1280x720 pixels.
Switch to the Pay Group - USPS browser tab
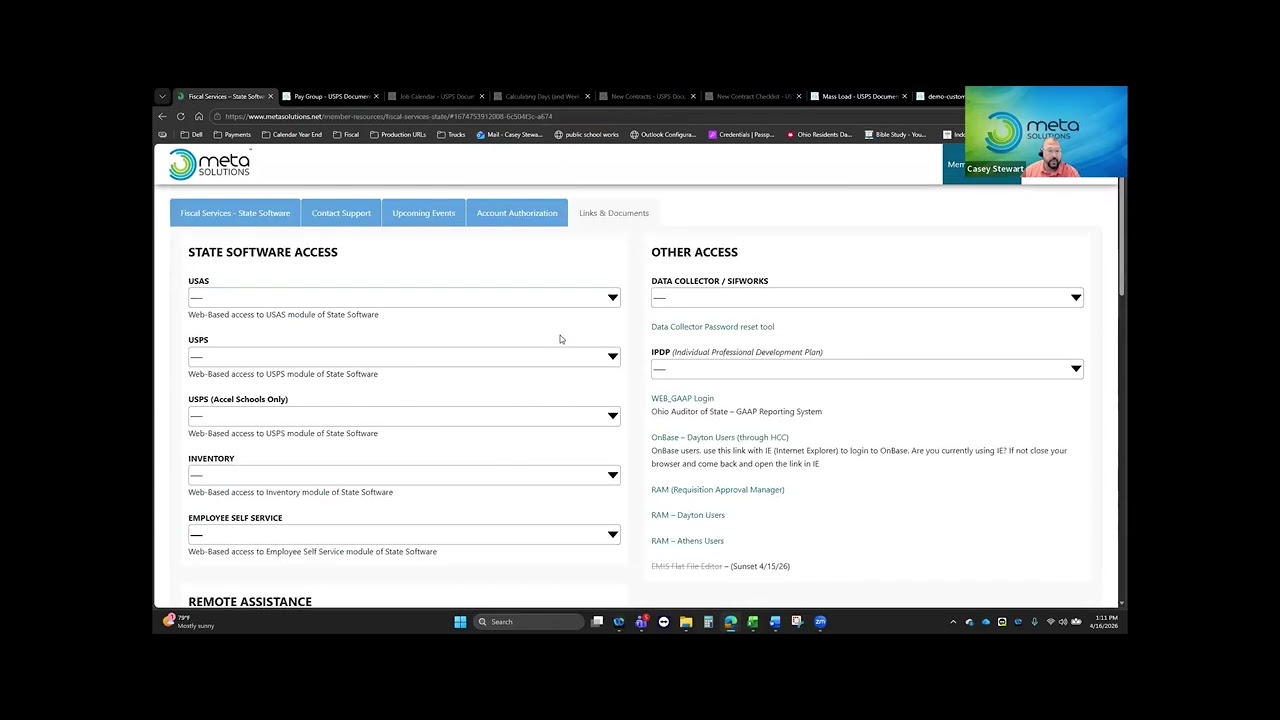point(331,96)
